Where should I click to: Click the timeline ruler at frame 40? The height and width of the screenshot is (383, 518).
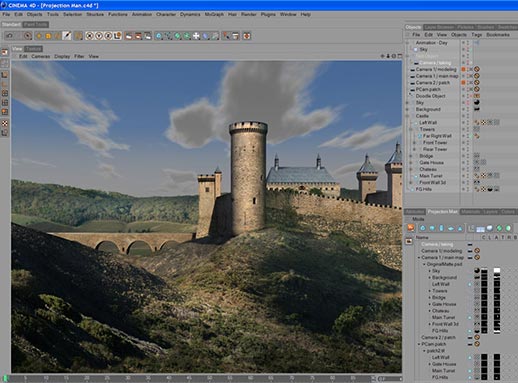click(x=168, y=378)
